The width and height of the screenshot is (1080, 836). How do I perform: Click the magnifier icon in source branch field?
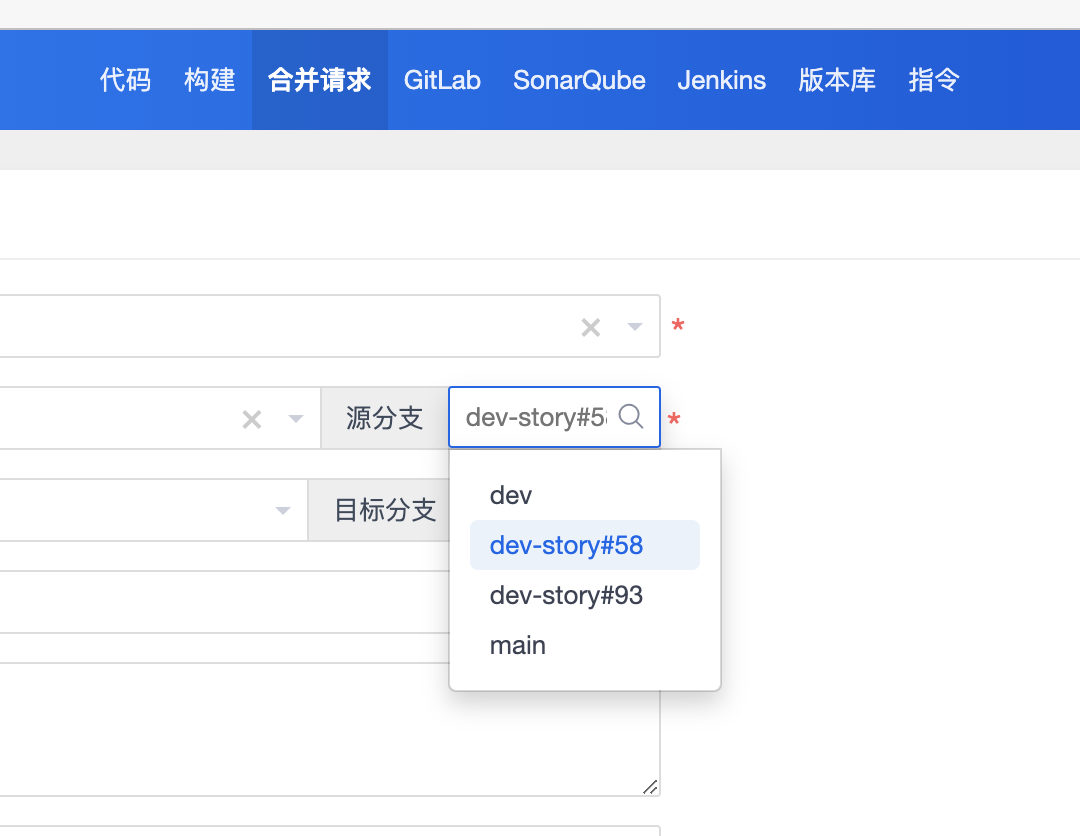(x=631, y=416)
